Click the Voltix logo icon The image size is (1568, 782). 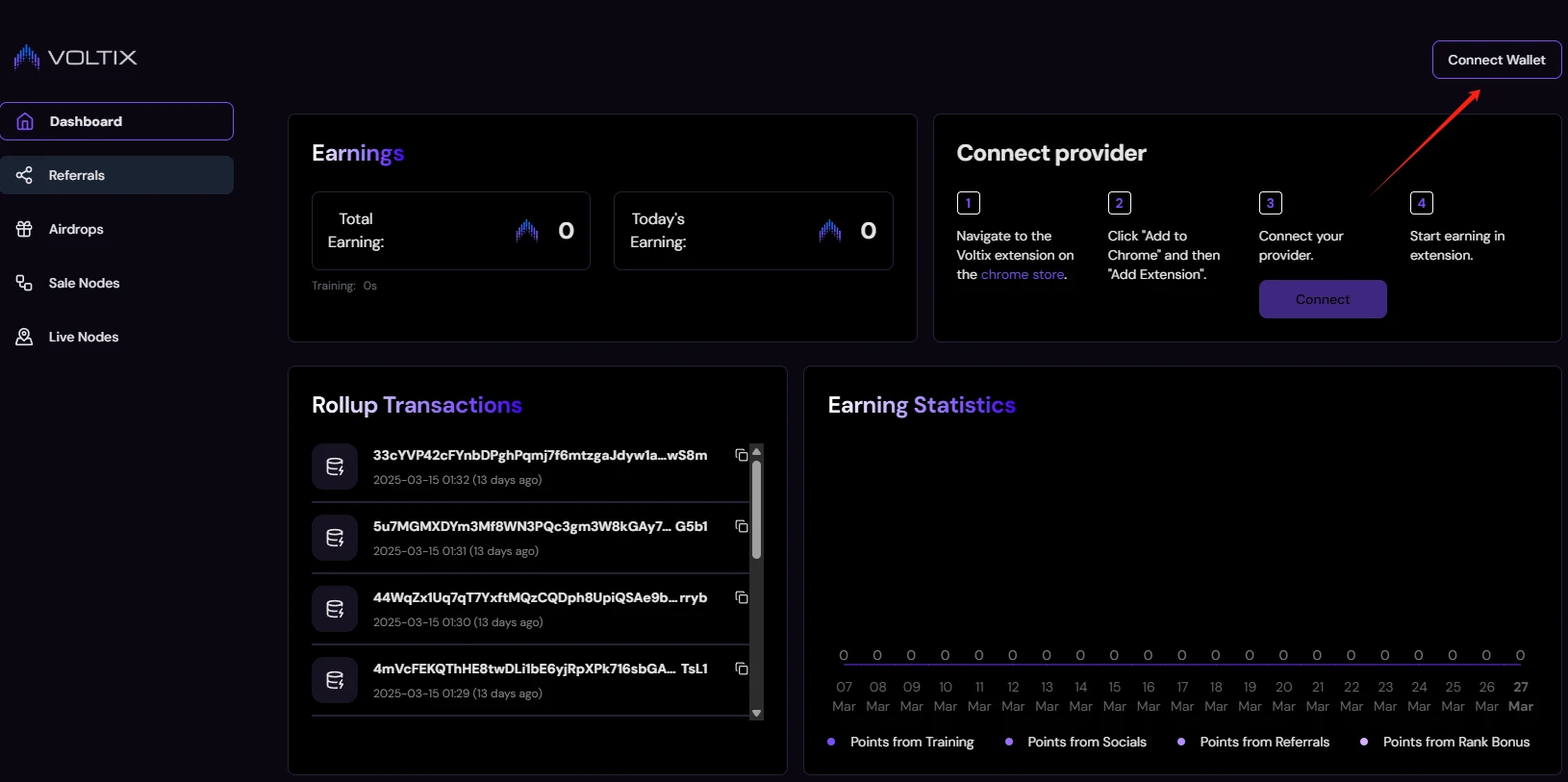27,58
